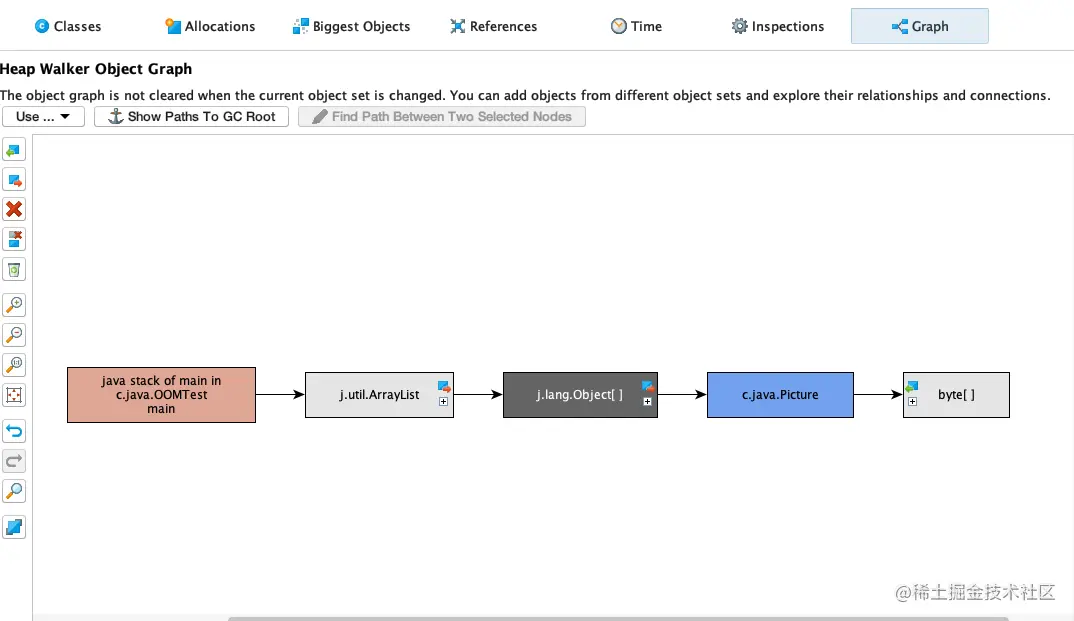Undo the last graph change
Image resolution: width=1074 pixels, height=621 pixels.
pos(14,432)
